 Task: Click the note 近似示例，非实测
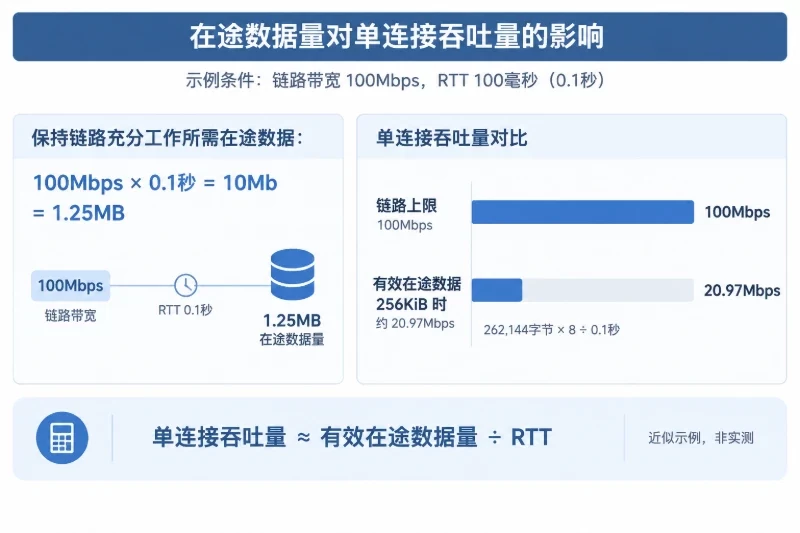click(701, 438)
